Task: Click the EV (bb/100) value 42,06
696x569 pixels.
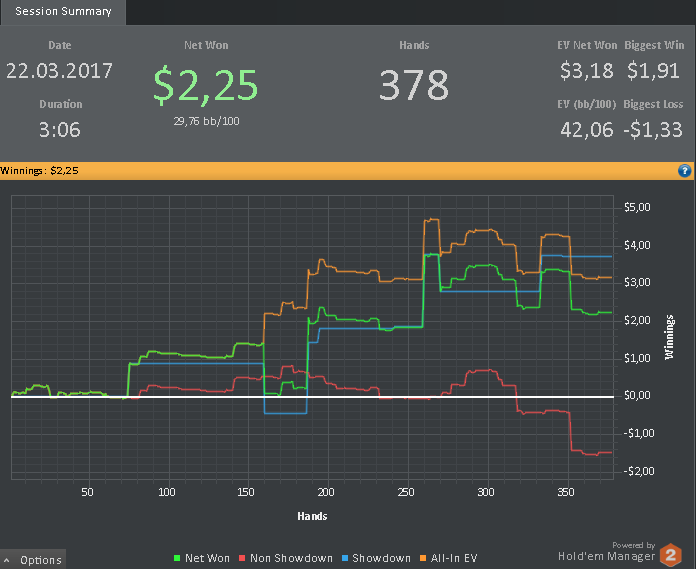Action: coord(586,130)
